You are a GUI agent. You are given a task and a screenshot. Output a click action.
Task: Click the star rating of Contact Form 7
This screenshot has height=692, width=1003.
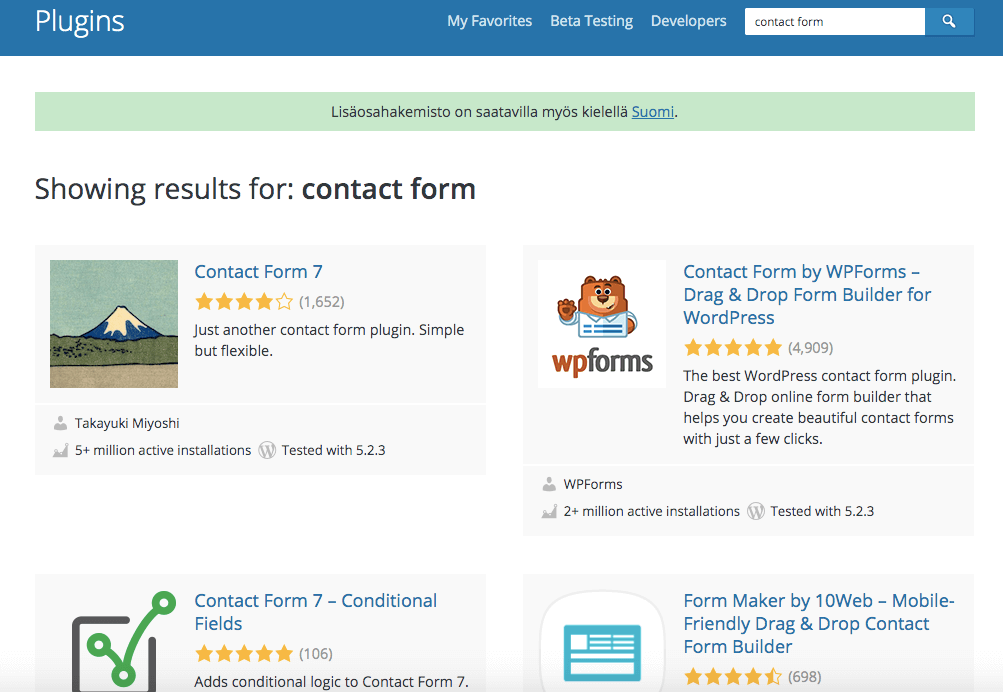click(244, 301)
